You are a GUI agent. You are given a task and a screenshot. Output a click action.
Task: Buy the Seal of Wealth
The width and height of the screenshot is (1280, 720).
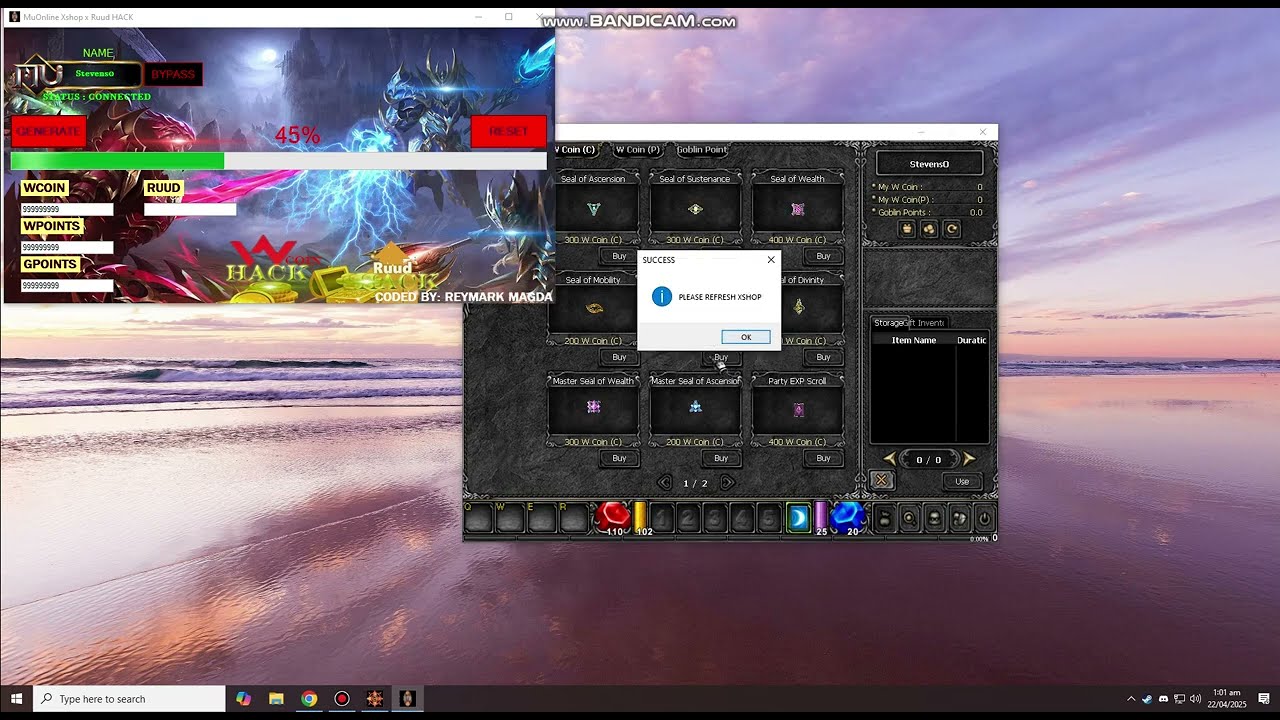(823, 257)
